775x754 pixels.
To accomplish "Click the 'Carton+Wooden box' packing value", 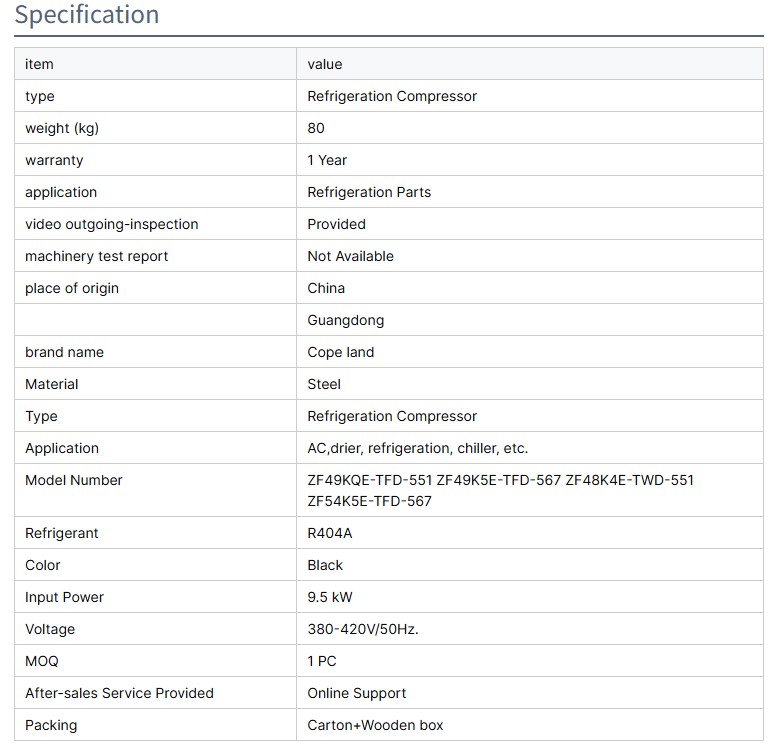I will (x=375, y=725).
